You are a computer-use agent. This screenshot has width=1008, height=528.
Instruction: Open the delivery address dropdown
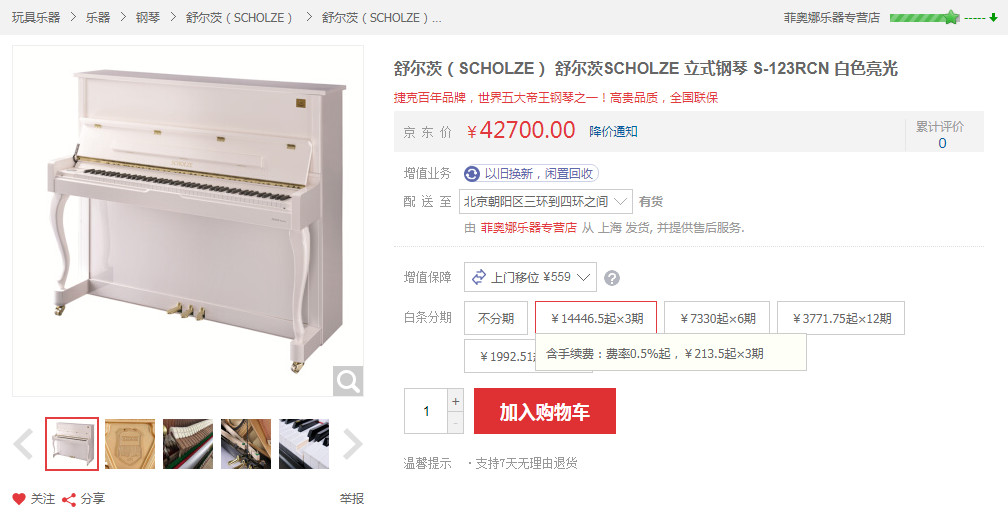546,201
